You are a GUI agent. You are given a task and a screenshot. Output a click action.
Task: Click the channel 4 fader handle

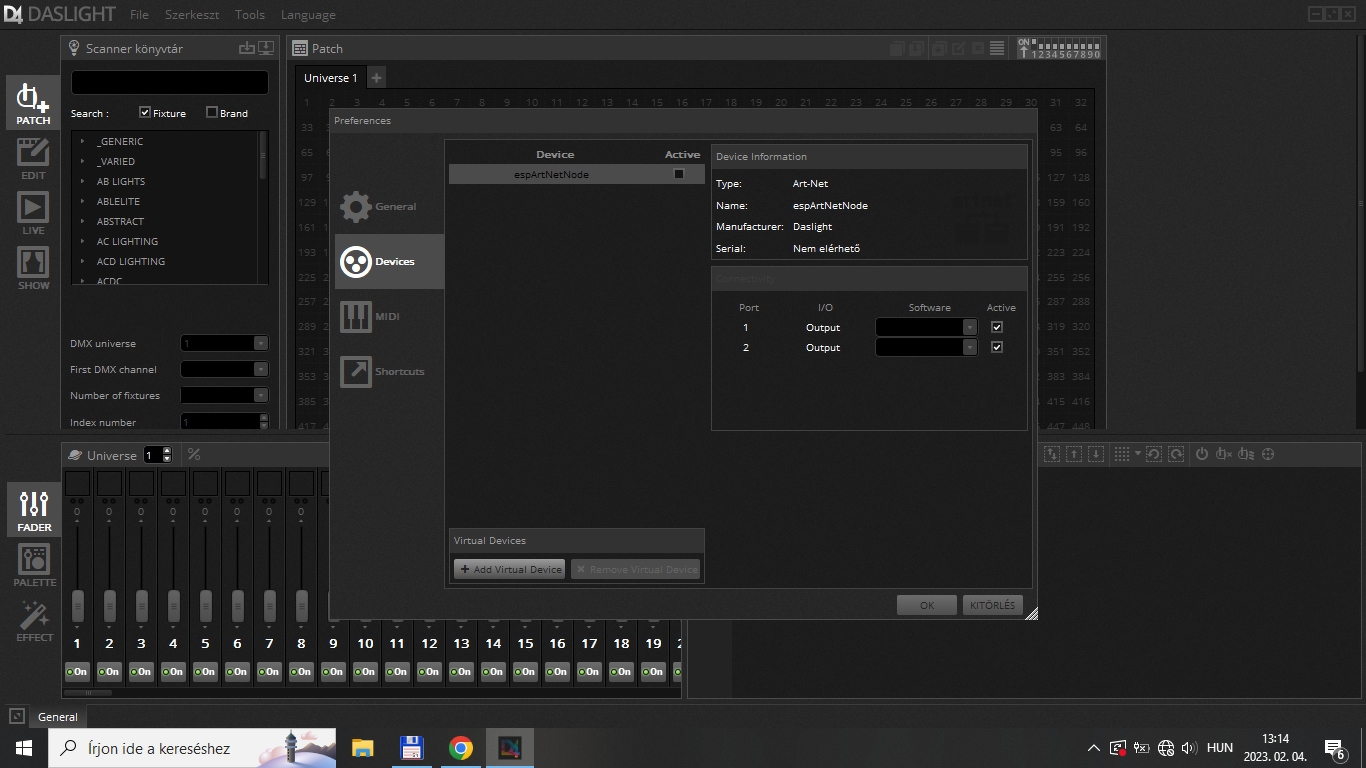[x=173, y=605]
